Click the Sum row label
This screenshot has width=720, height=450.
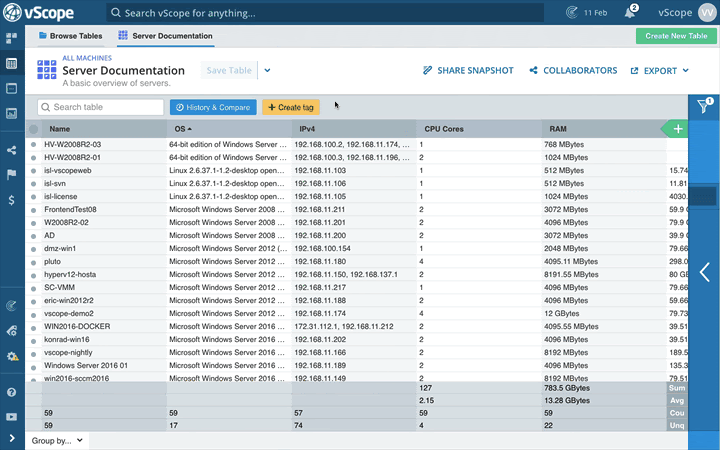tap(677, 388)
